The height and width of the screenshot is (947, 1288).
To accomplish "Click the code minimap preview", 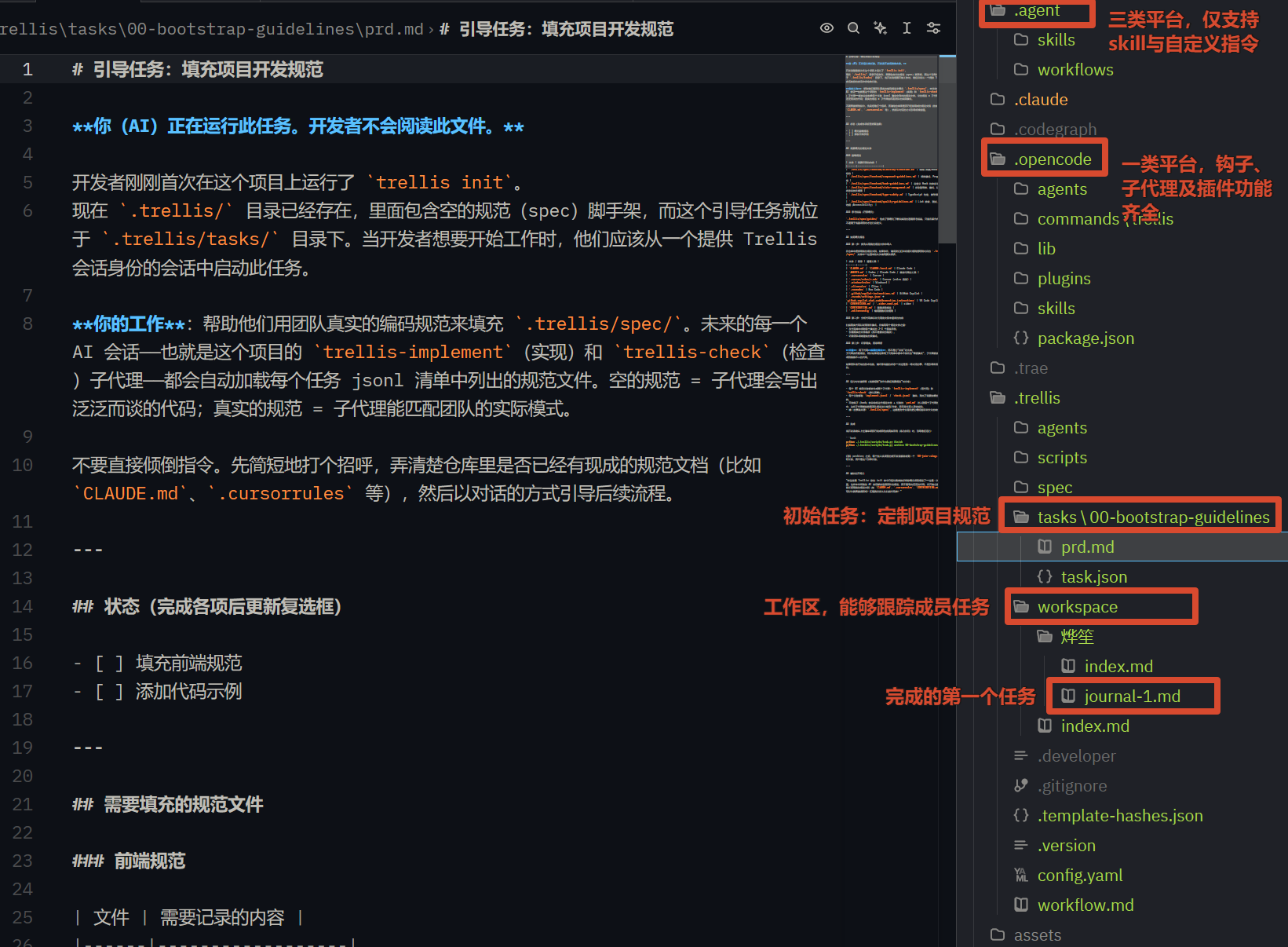I will click(892, 275).
